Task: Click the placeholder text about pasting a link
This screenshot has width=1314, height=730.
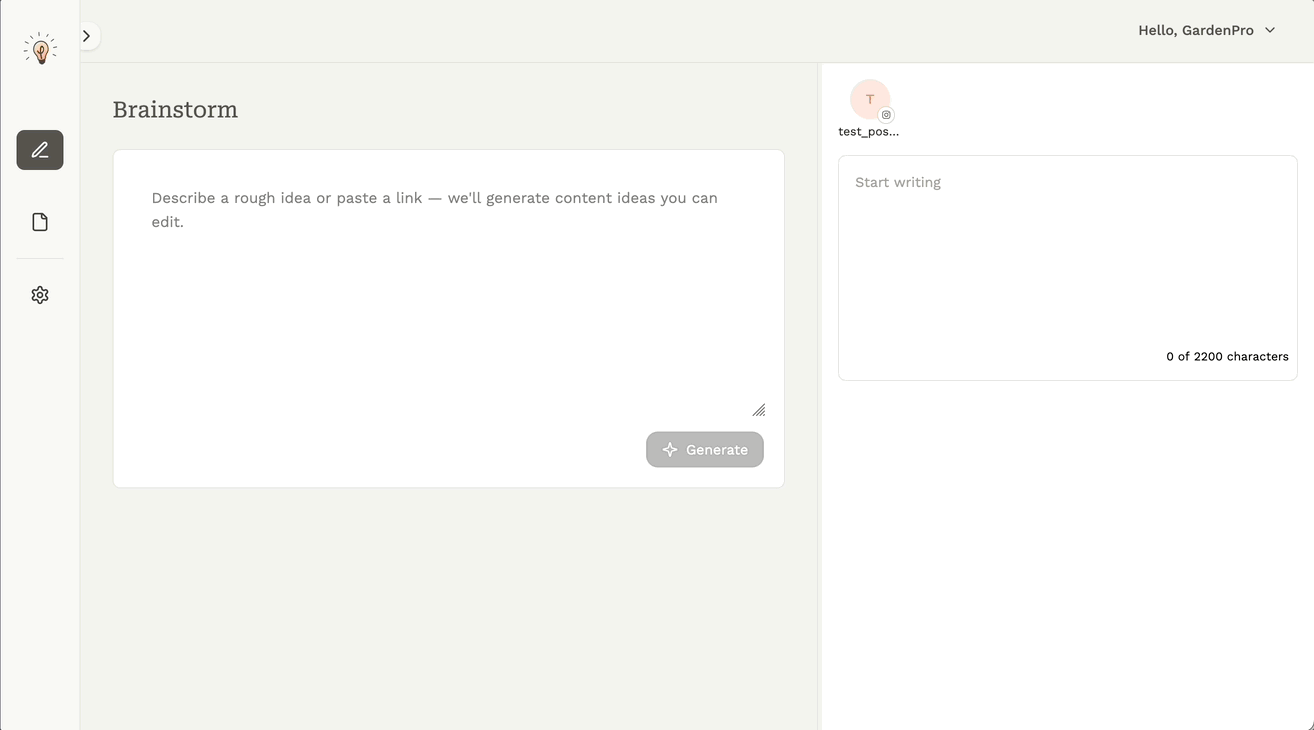Action: click(434, 198)
